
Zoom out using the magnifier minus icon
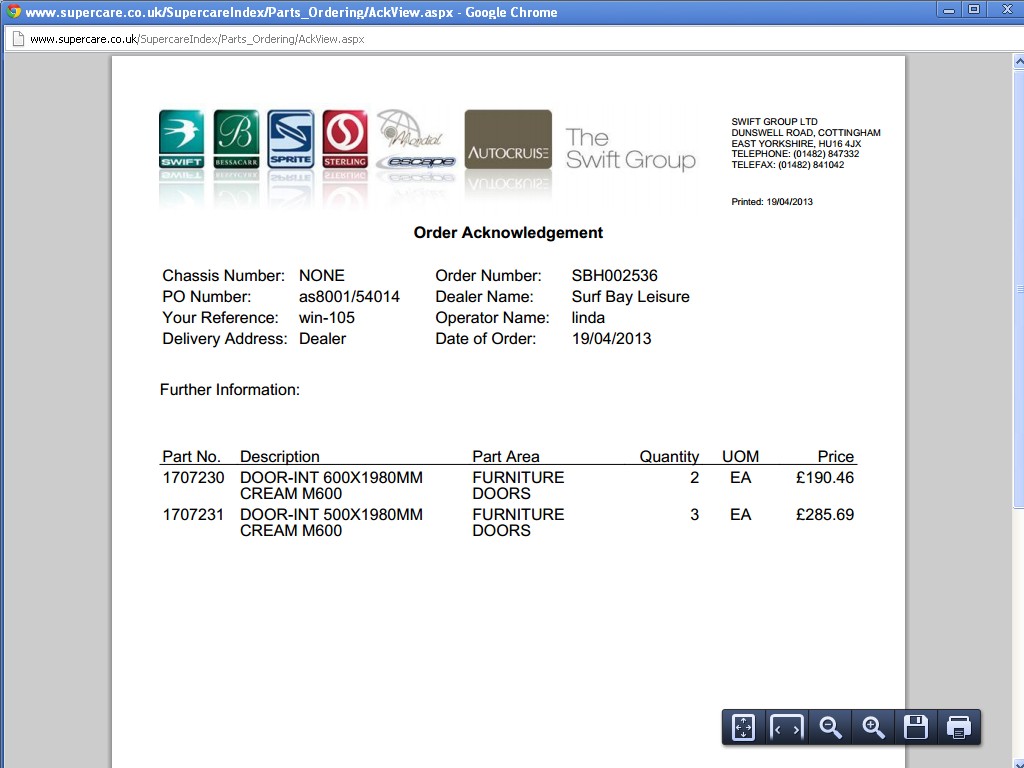[x=830, y=727]
